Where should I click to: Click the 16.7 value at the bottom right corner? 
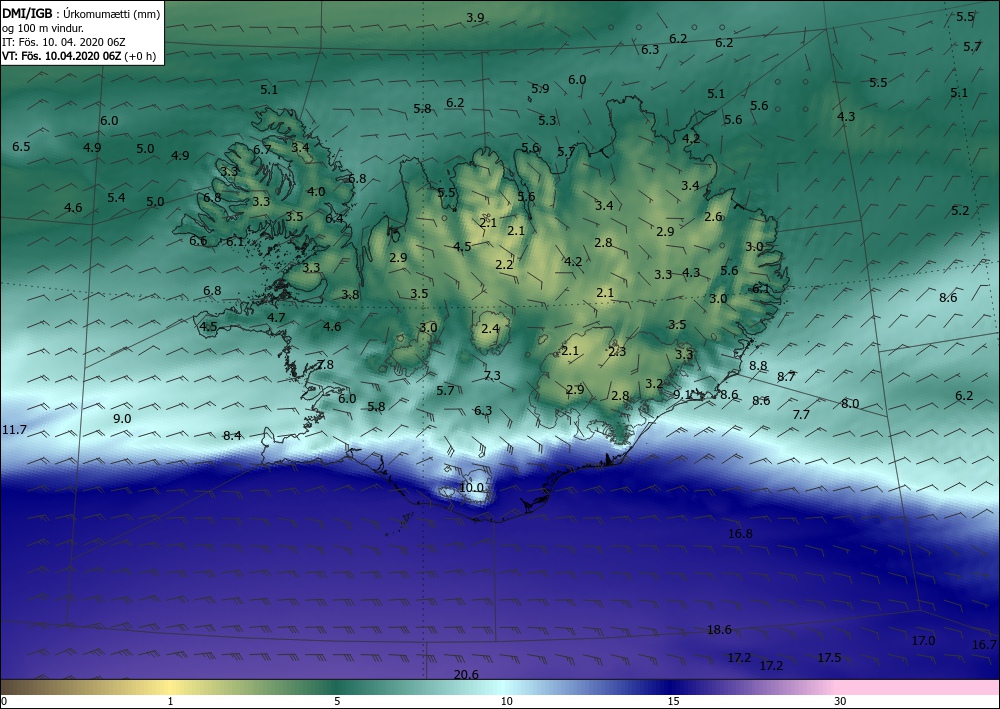pyautogui.click(x=984, y=645)
